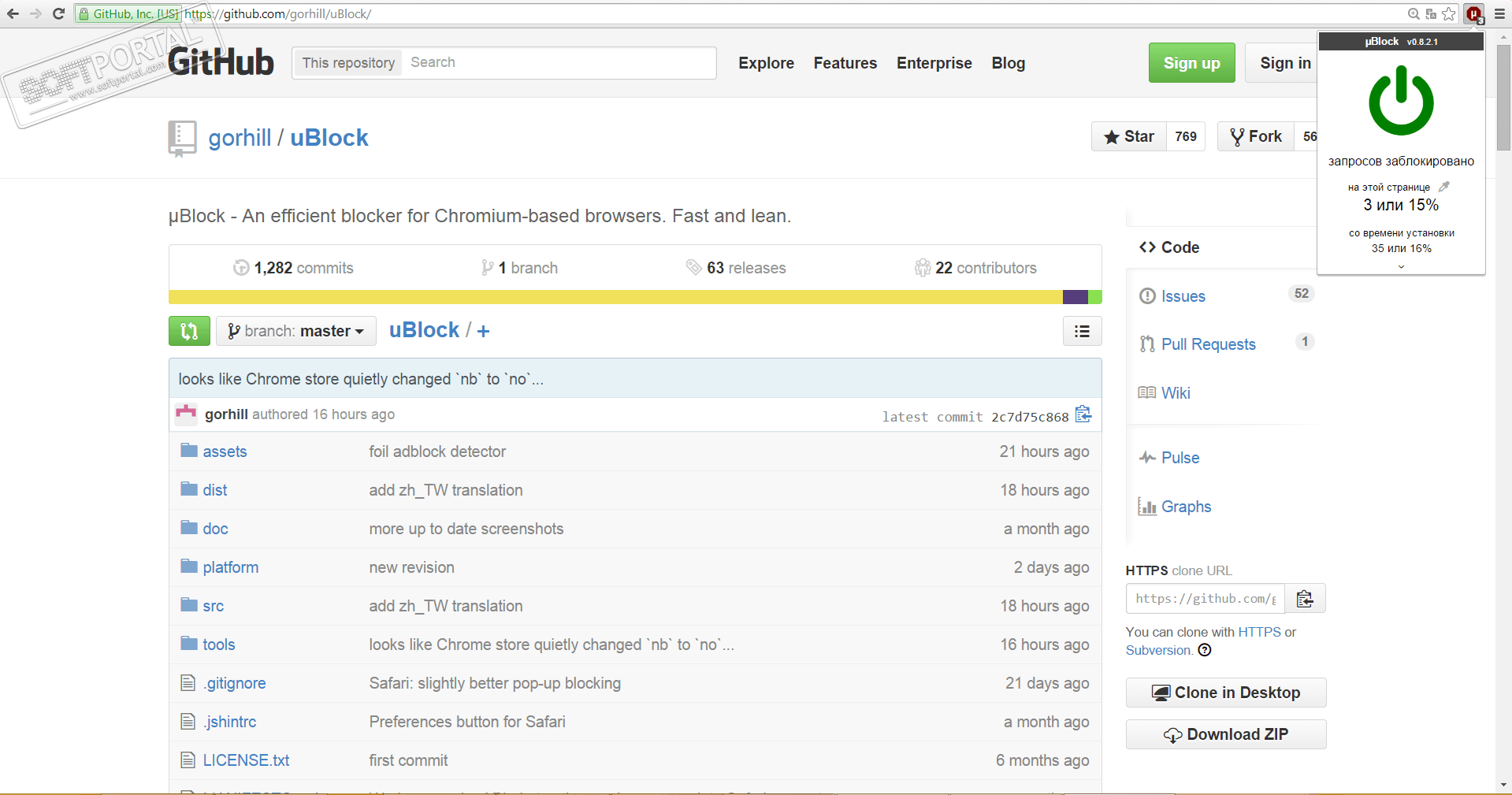Open the Wiki tab in the sidebar
The width and height of the screenshot is (1512, 795).
(1165, 393)
